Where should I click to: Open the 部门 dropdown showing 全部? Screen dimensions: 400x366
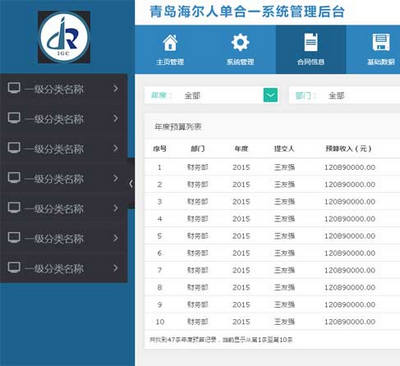(344, 95)
